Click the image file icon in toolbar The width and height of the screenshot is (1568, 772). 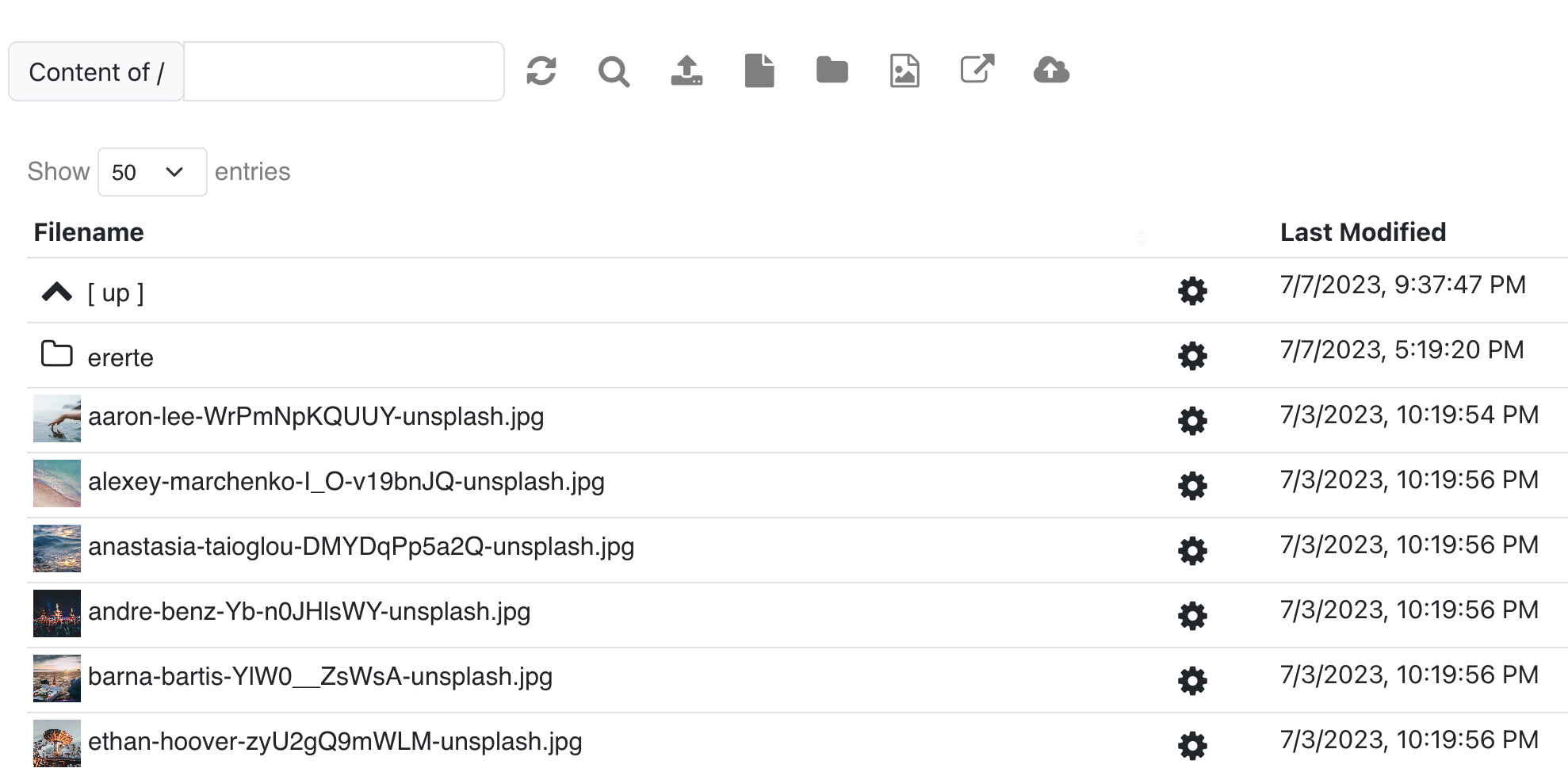tap(904, 71)
